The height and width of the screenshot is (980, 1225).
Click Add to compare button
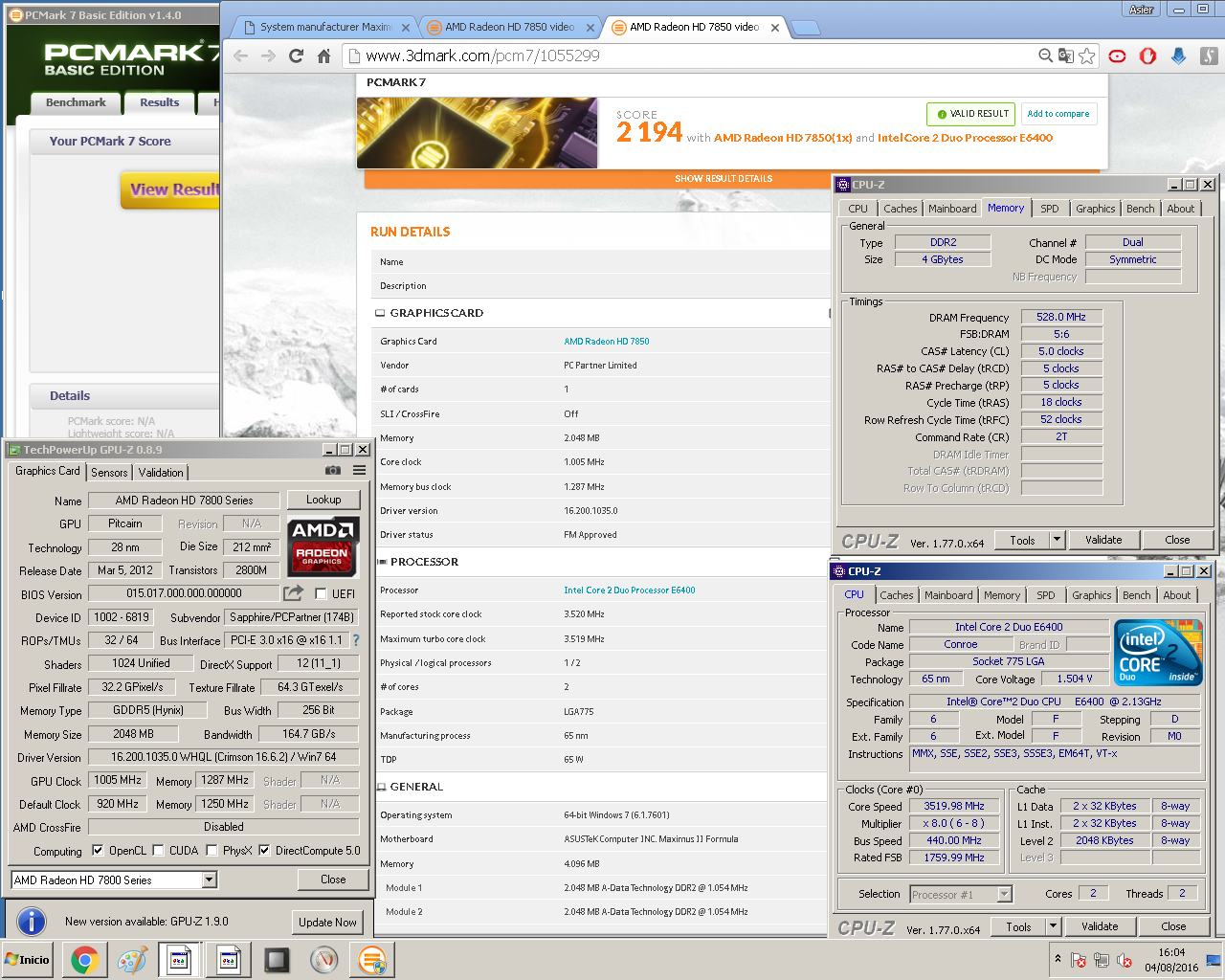pyautogui.click(x=1058, y=114)
